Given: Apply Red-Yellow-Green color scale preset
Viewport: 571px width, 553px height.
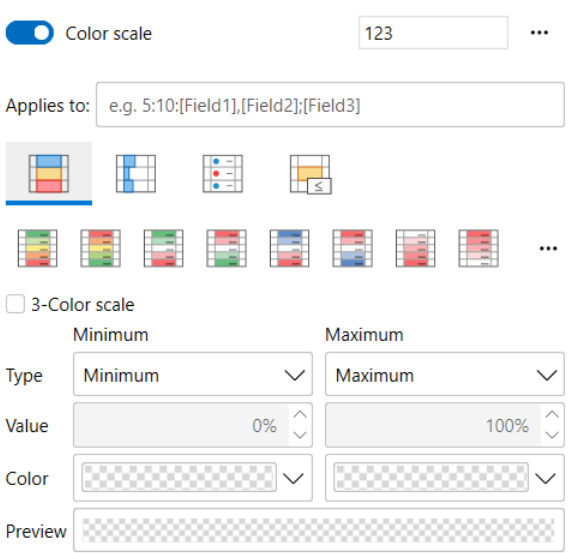Looking at the screenshot, I should click(101, 248).
